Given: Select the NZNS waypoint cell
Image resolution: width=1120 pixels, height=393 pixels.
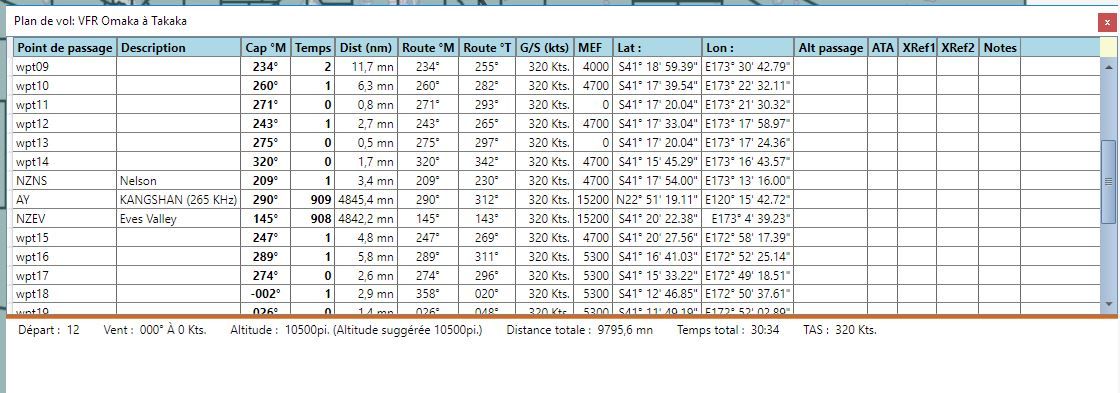Looking at the screenshot, I should coord(65,181).
